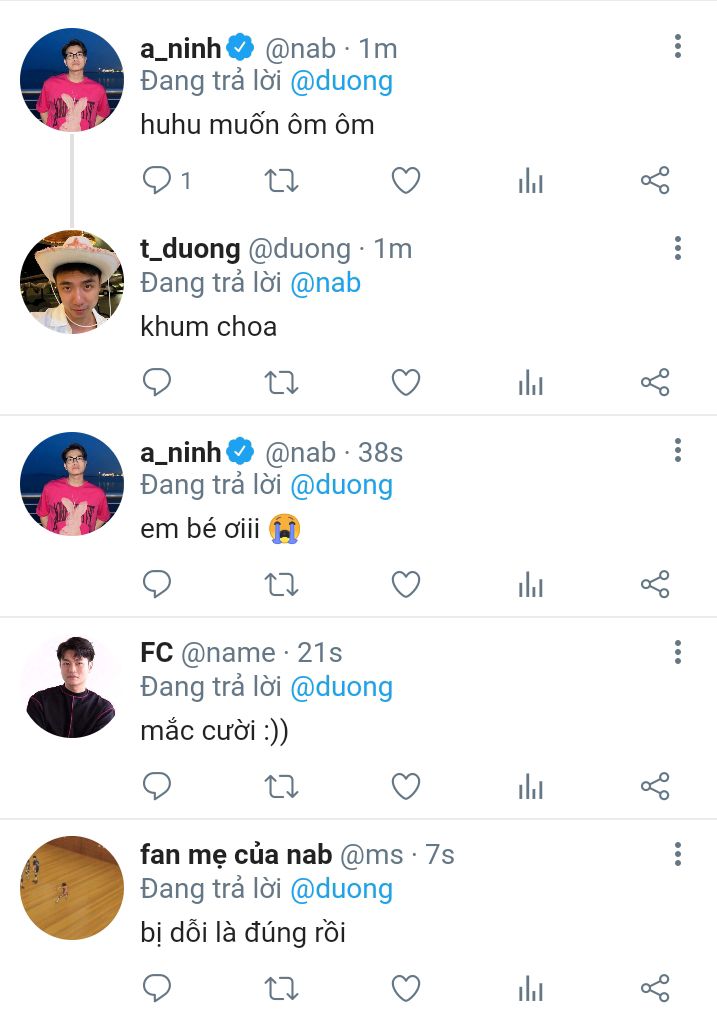This screenshot has width=717, height=1020.
Task: Share the "bị dỗi là đúng rồi" tweet
Action: 655,988
